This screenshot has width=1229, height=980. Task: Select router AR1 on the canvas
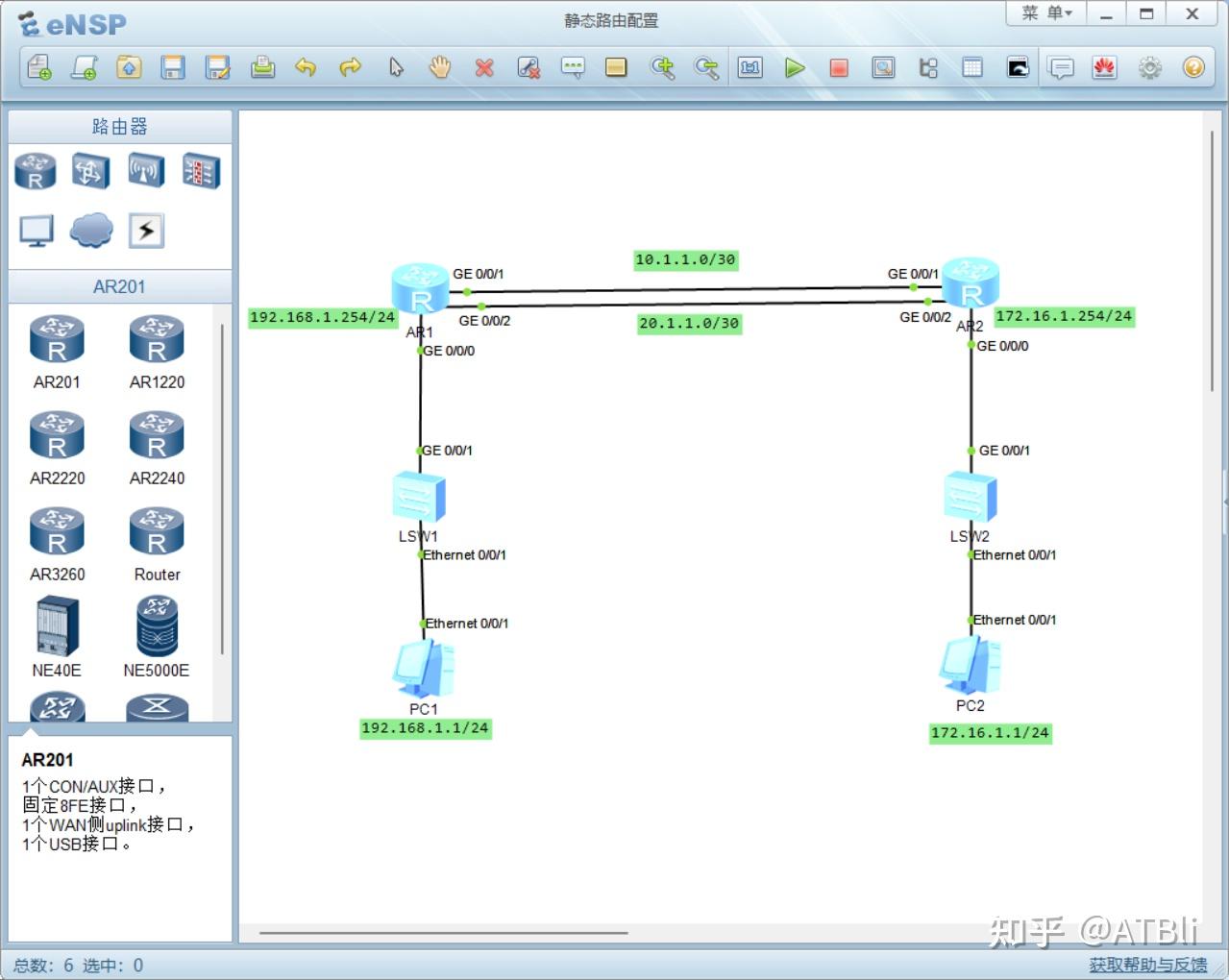[420, 289]
